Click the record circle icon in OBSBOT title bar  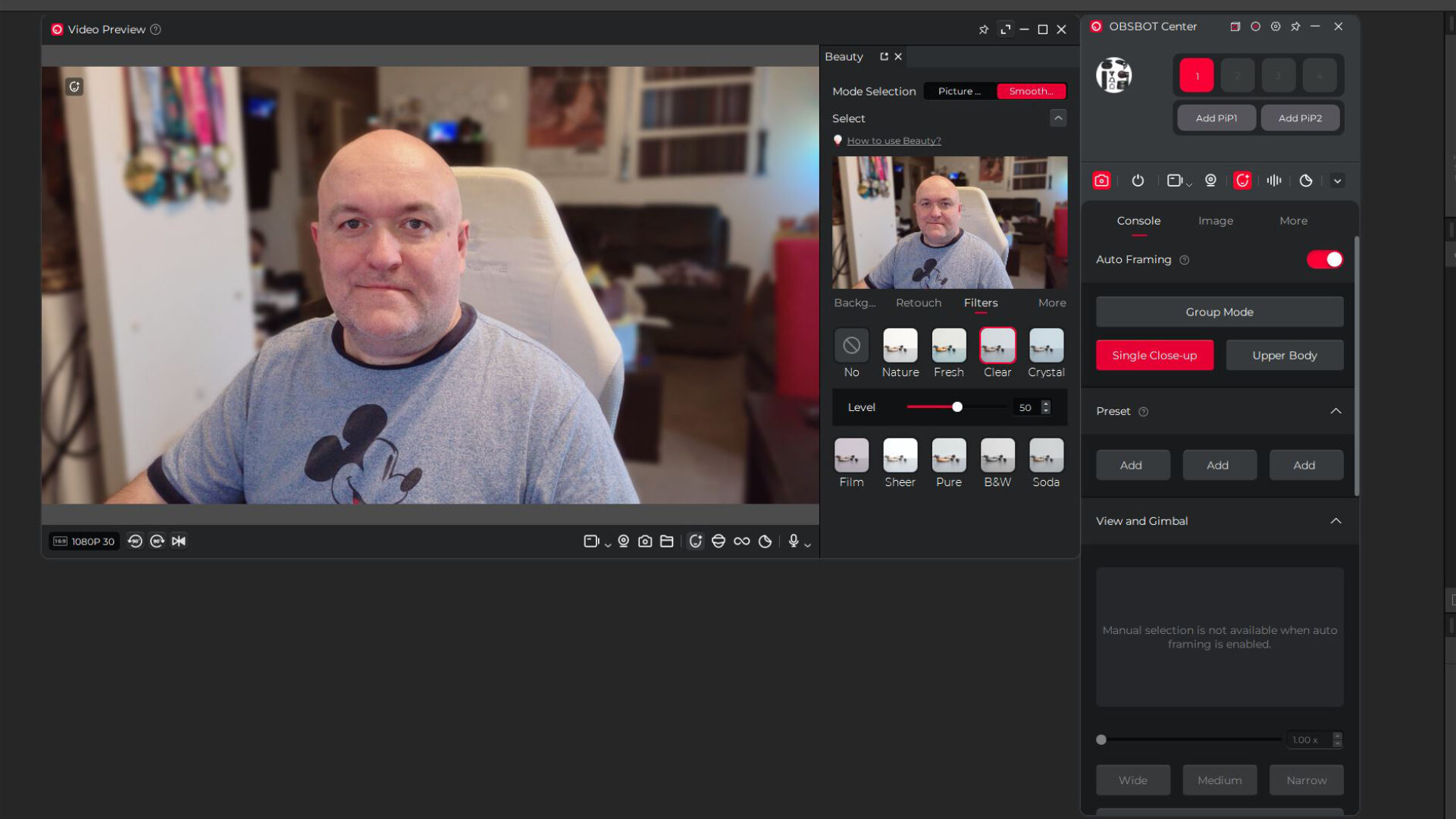(1255, 27)
